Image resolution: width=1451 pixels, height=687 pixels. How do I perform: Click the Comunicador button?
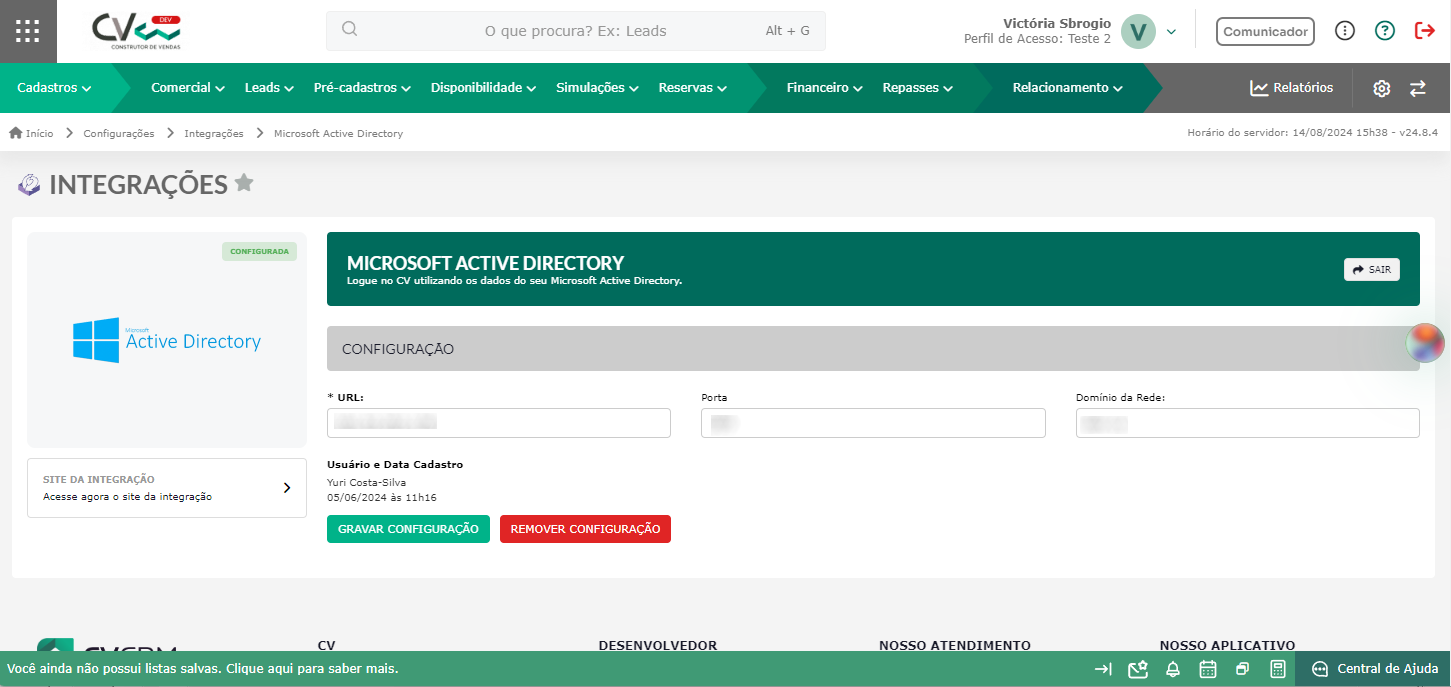click(1265, 31)
